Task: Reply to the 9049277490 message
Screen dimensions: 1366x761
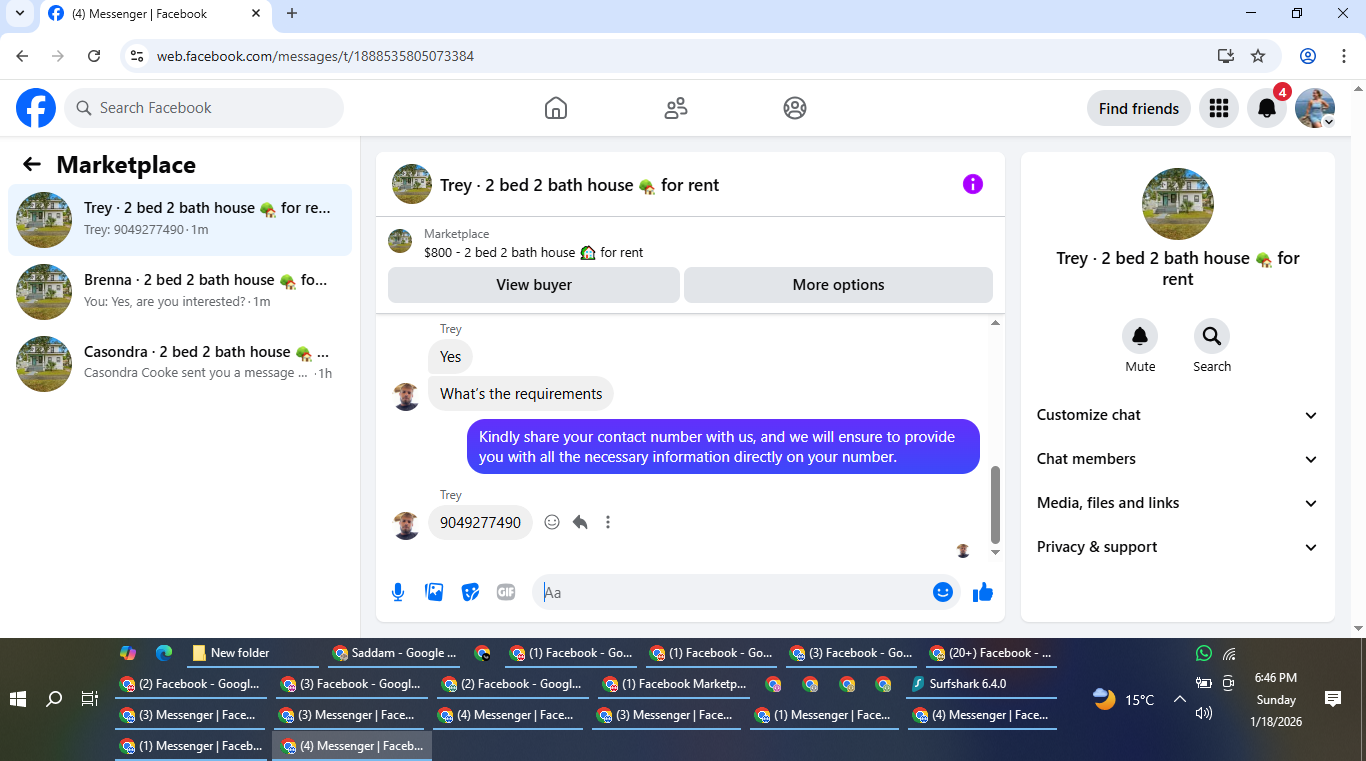Action: (580, 522)
